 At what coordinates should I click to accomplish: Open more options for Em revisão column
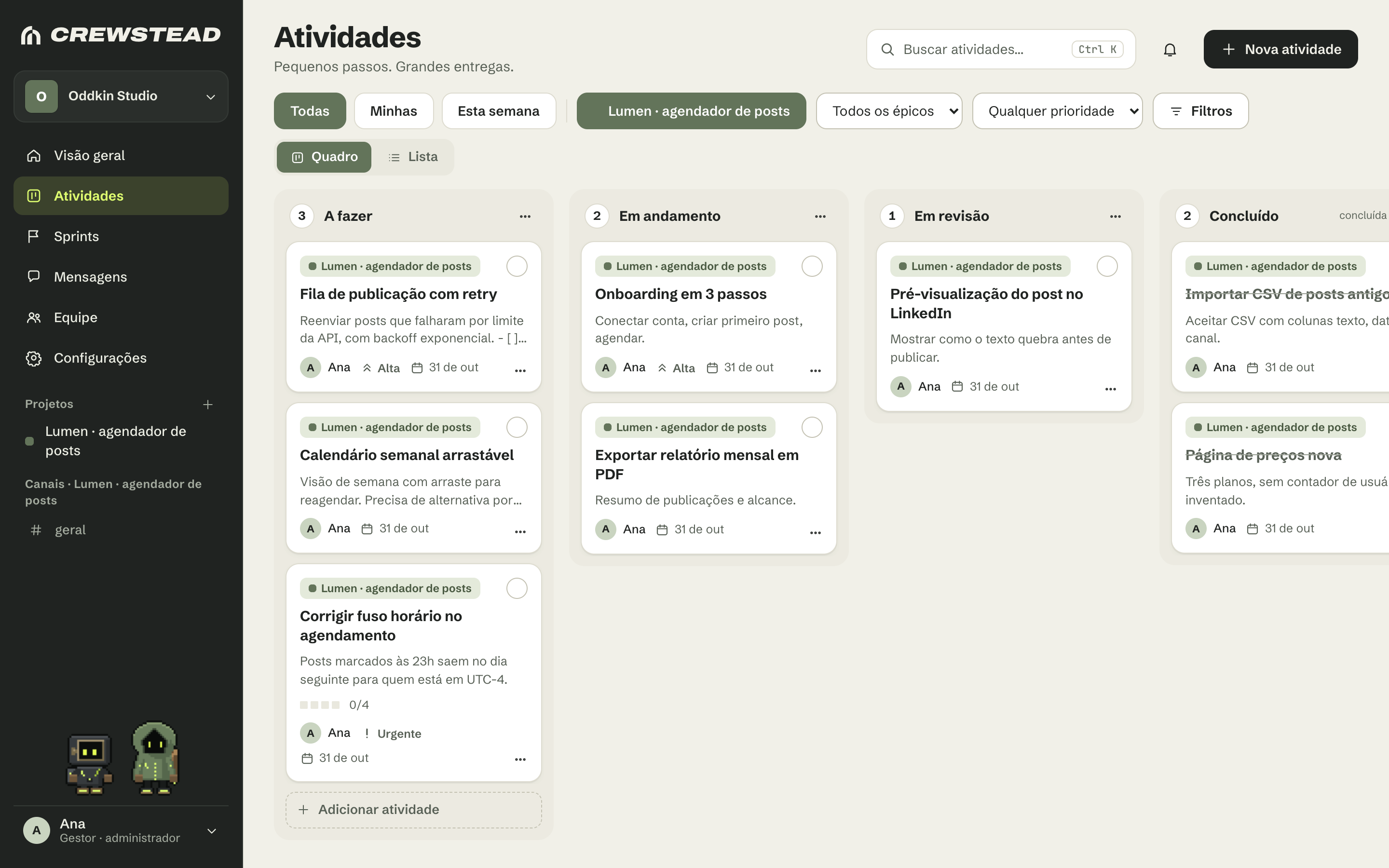(x=1115, y=217)
